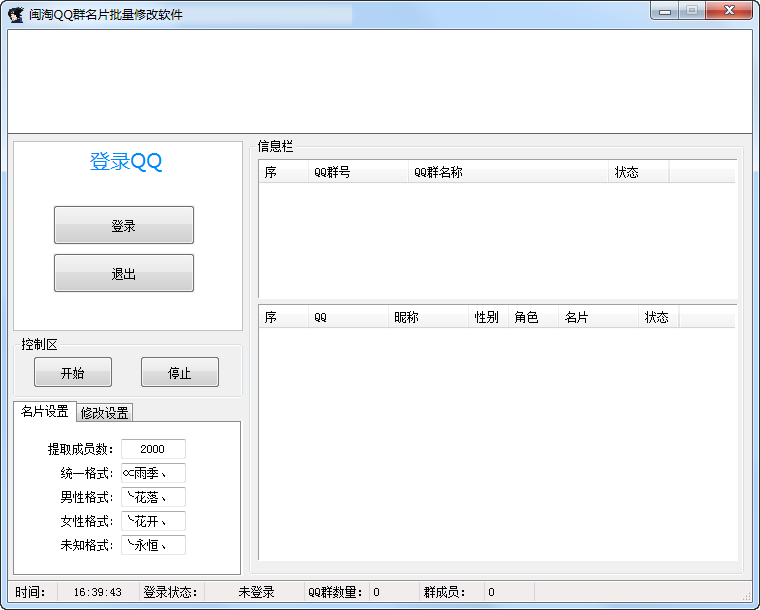
Task: Select the 男性格式 text box
Action: 153,497
